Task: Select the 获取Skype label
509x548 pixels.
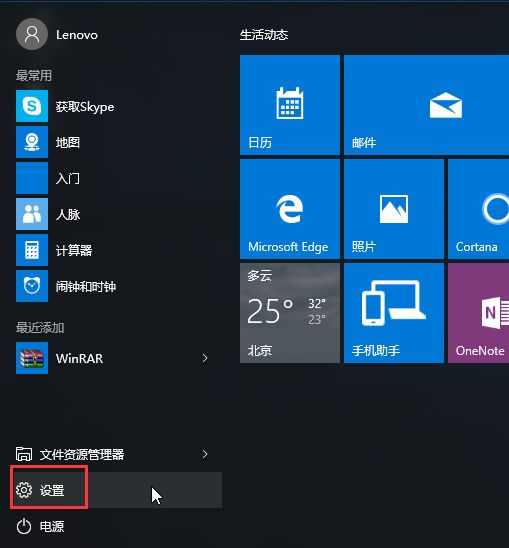Action: coord(85,107)
